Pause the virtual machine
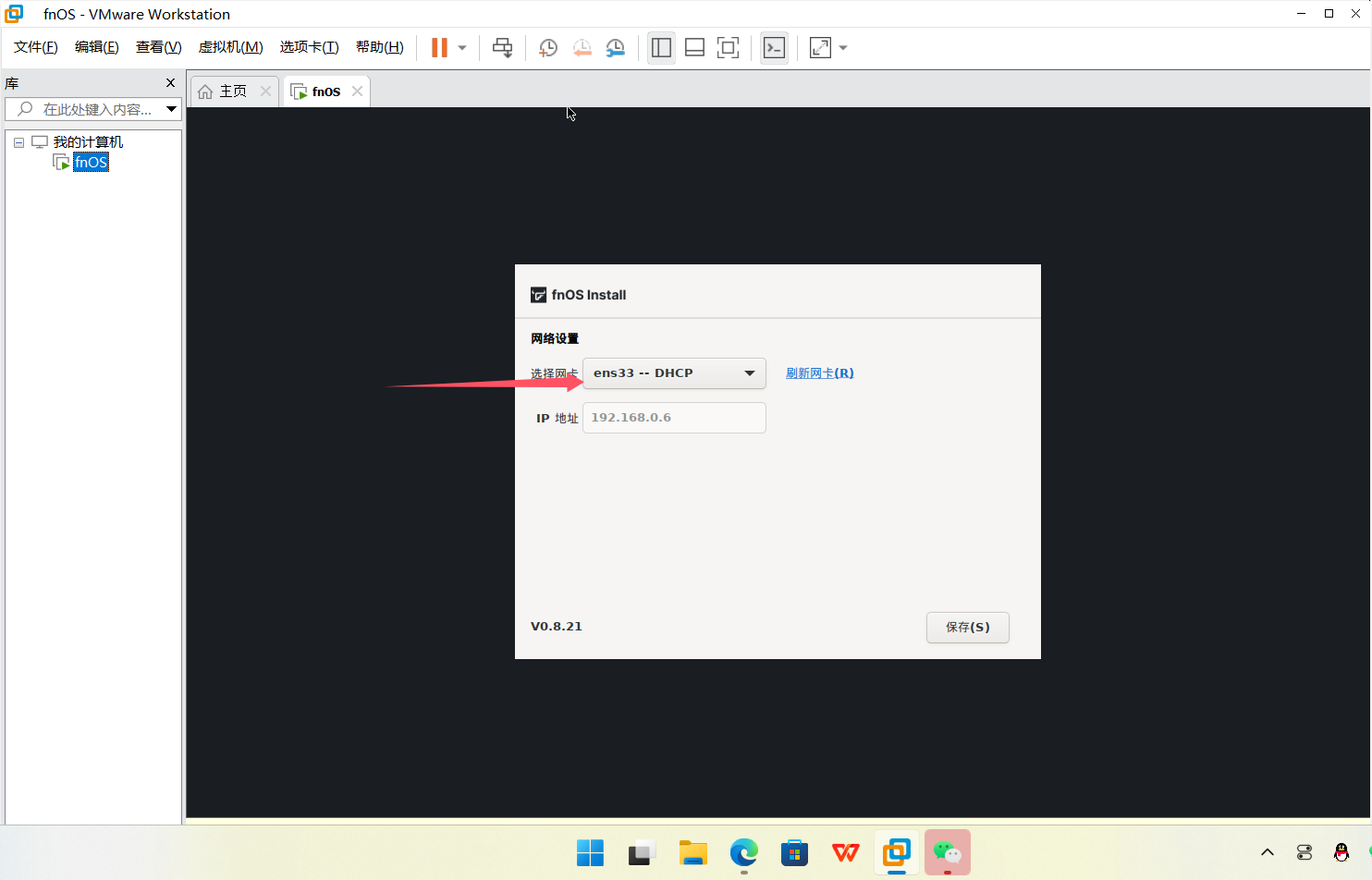This screenshot has height=880, width=1372. [439, 48]
